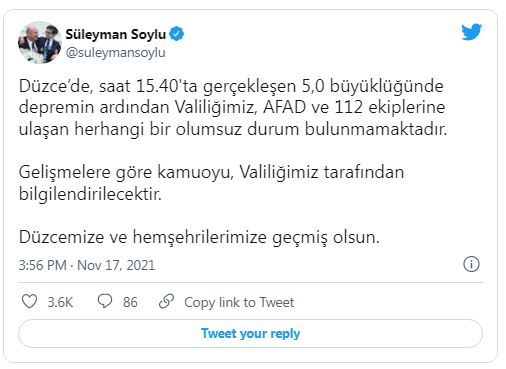
Task: Select Copy link to Tweet
Action: [239, 302]
